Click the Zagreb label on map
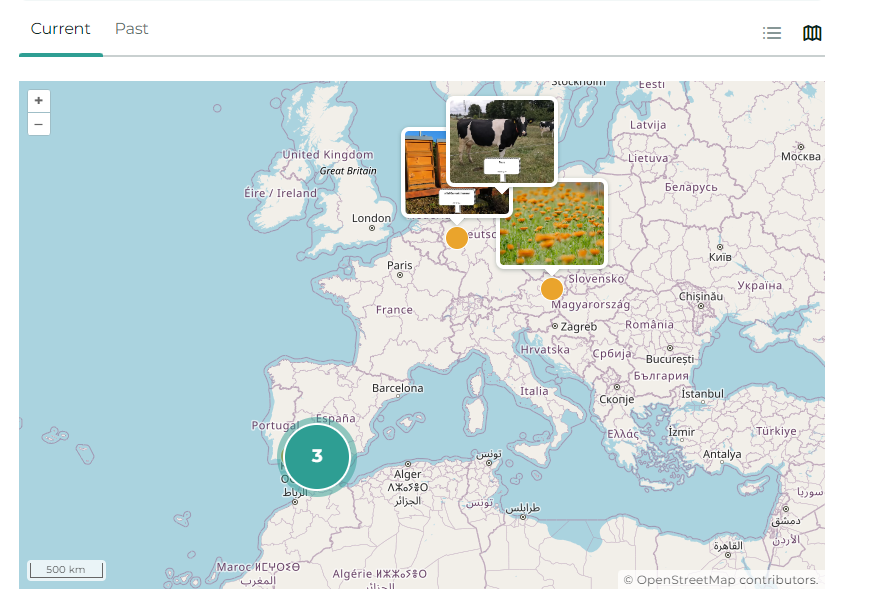The image size is (882, 615). click(578, 327)
